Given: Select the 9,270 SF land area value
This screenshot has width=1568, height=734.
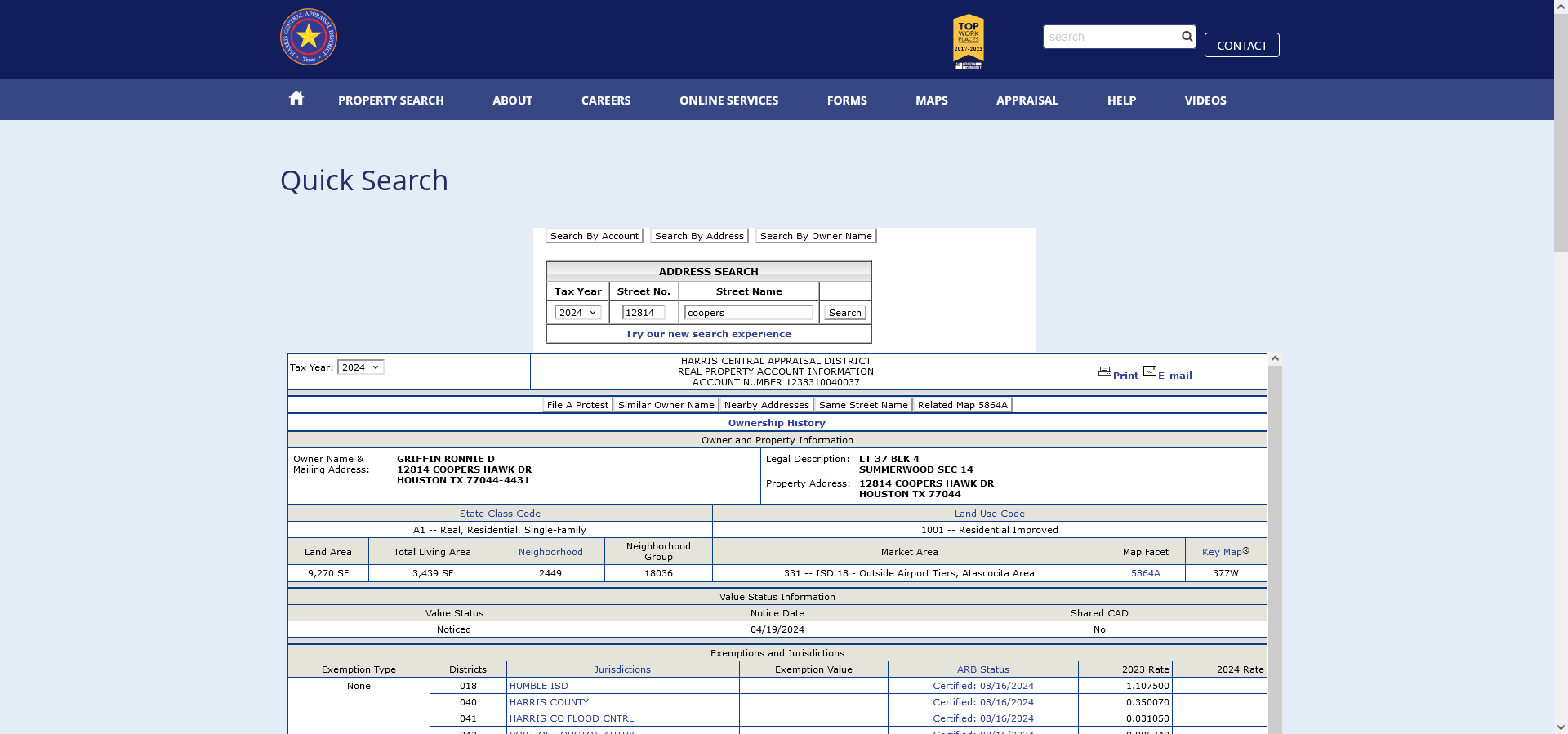Looking at the screenshot, I should coord(328,573).
